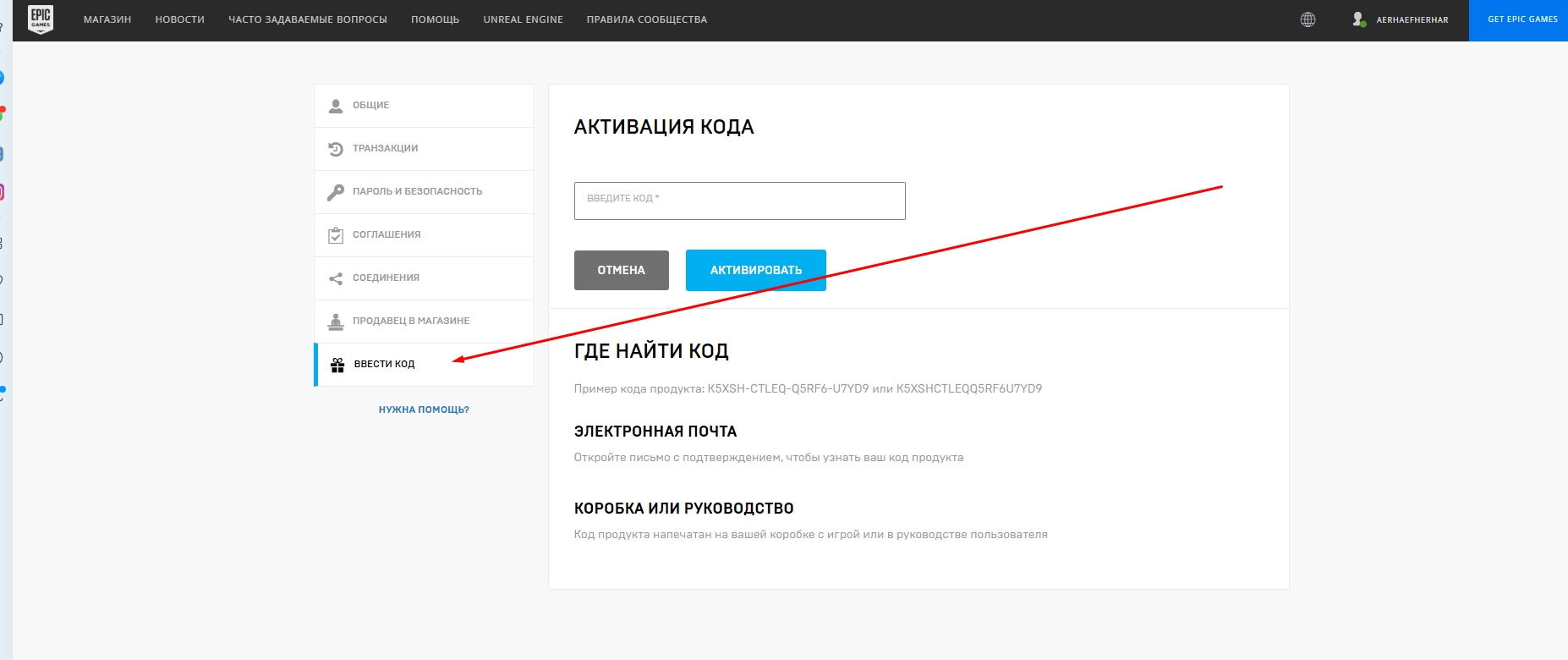Open the Магазин menu item
Image resolution: width=1568 pixels, height=660 pixels.
pyautogui.click(x=107, y=19)
